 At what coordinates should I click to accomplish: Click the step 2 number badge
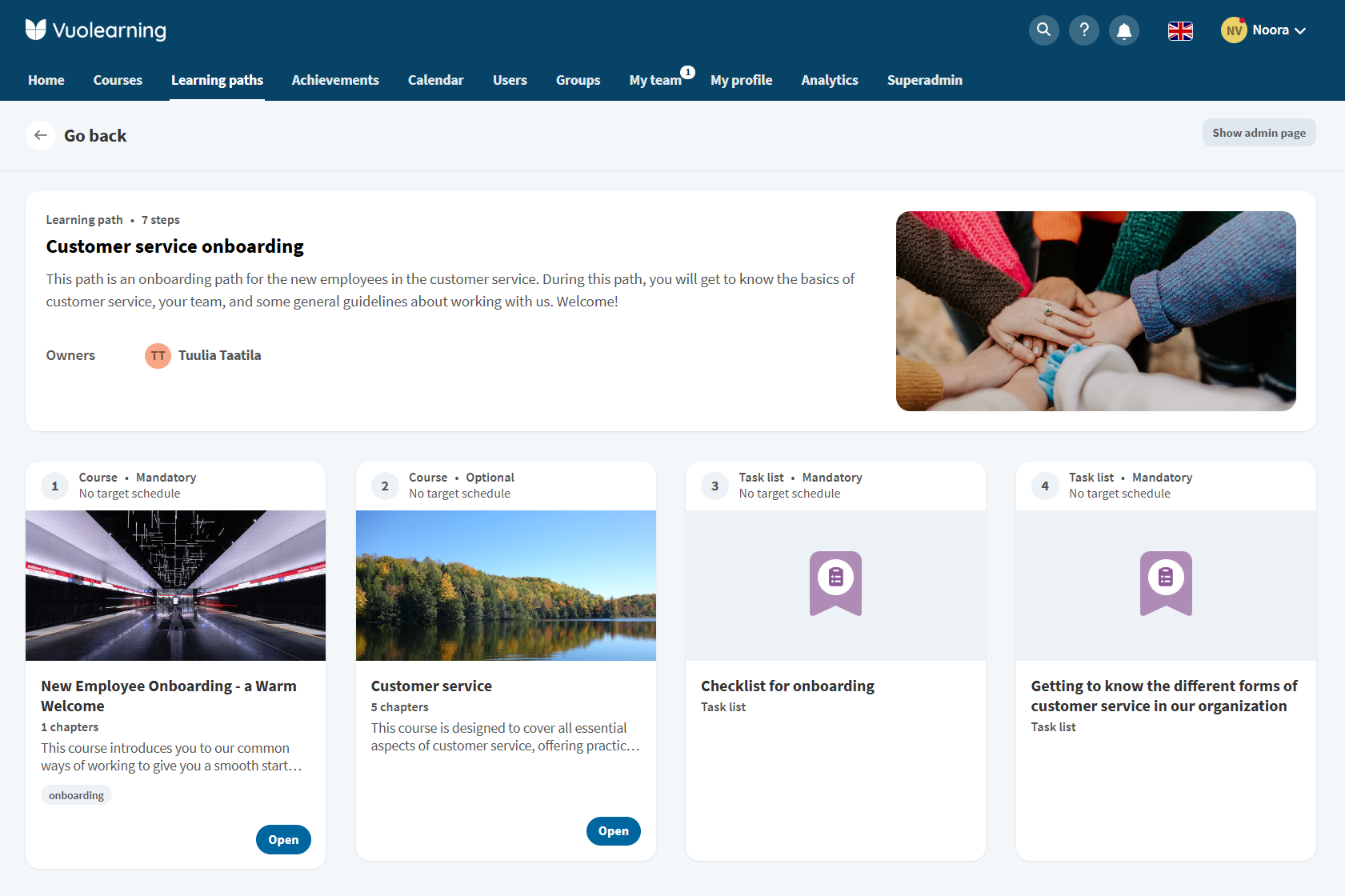(385, 486)
